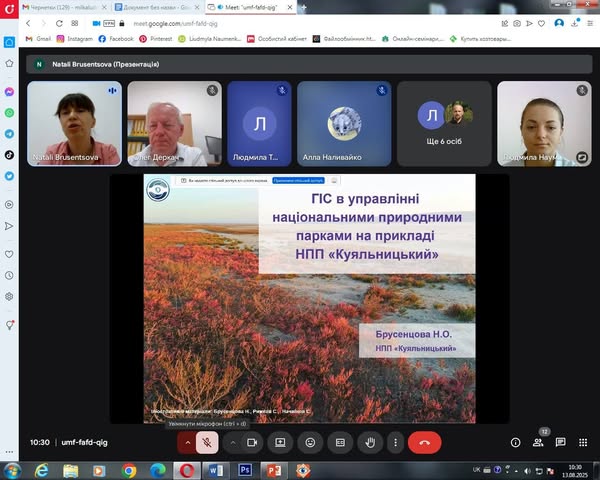The image size is (600, 480).
Task: Open sidebar three-dots setup menu
Action: 9,452
